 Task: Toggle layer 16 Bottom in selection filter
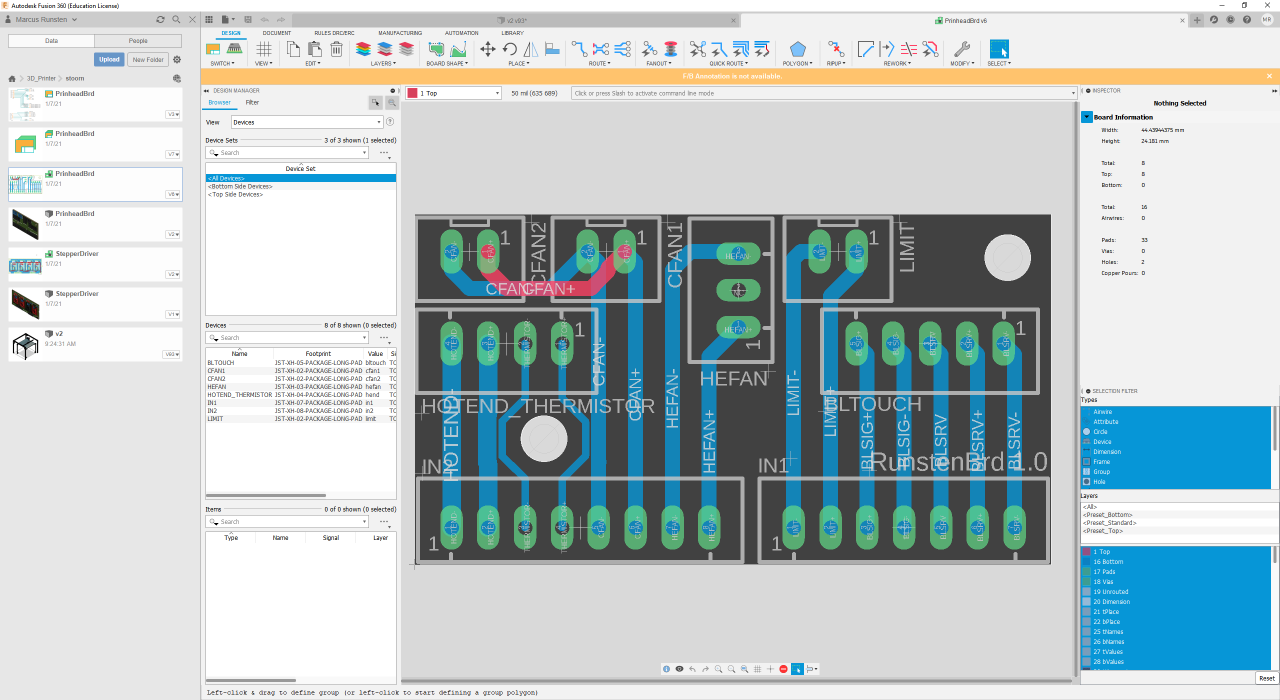click(x=1176, y=561)
